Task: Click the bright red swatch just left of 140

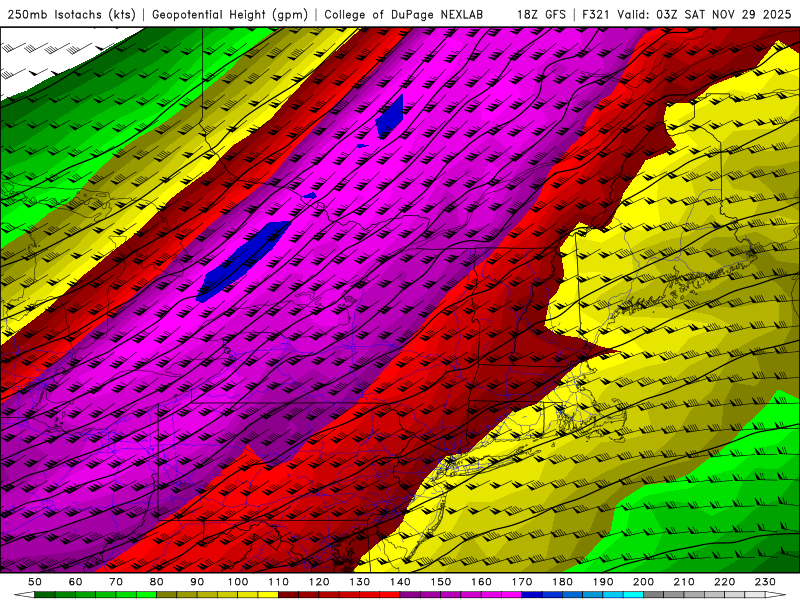Action: pos(390,595)
